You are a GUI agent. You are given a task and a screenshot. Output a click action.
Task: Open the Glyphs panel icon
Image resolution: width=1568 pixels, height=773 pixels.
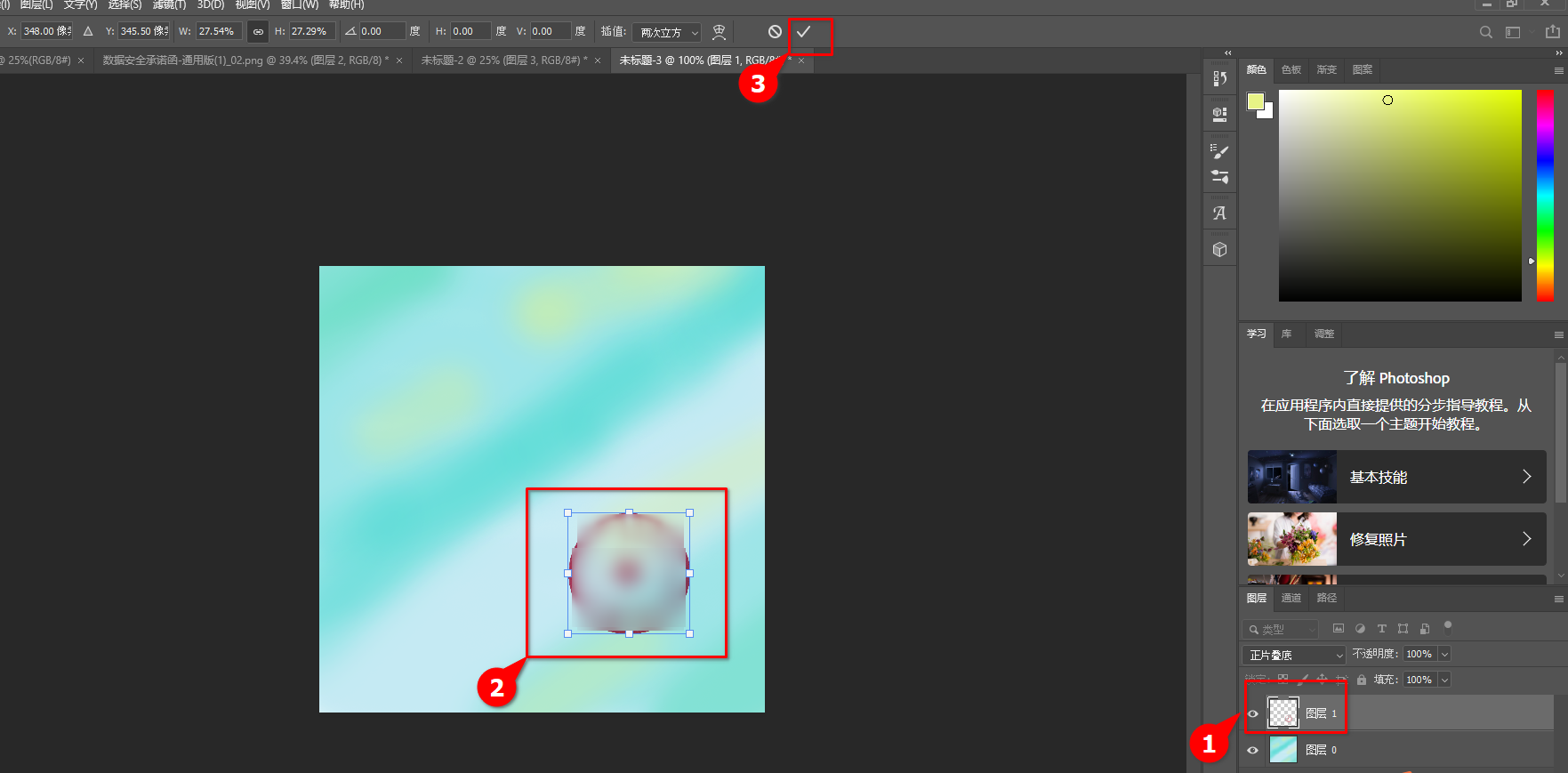click(x=1219, y=213)
